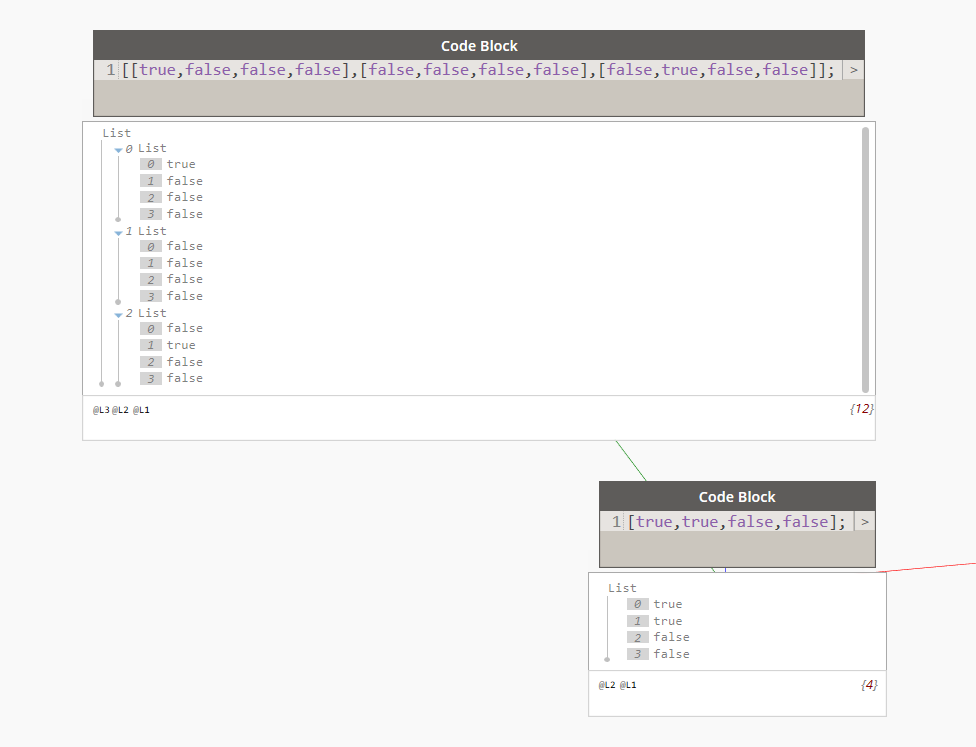Click output port arrow of top Code Block

pyautogui.click(x=853, y=70)
